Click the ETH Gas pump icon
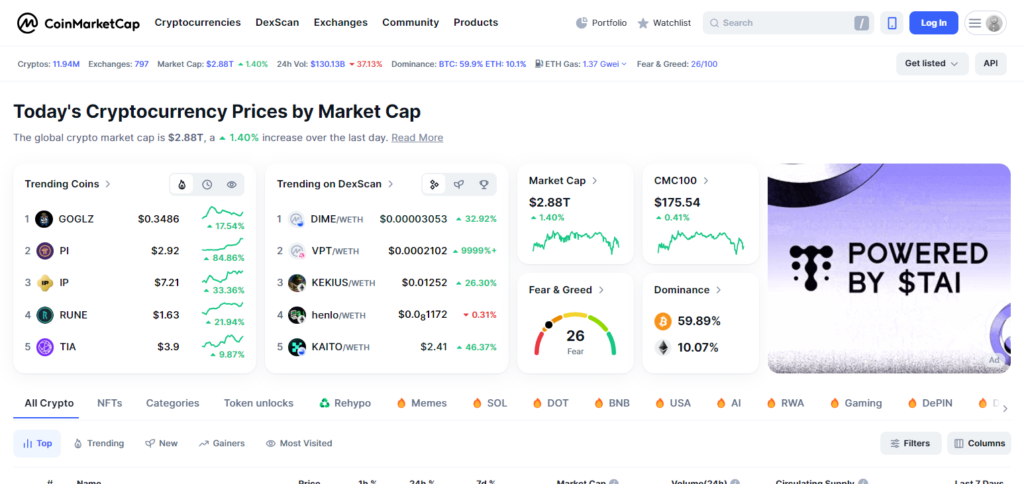The width and height of the screenshot is (1024, 484). click(x=539, y=64)
